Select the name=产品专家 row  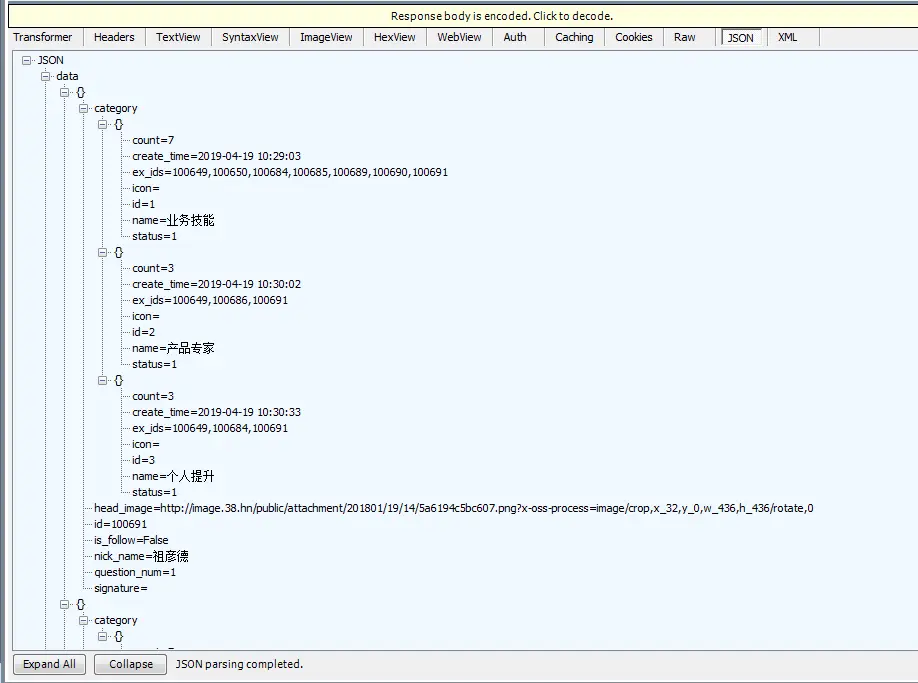click(x=173, y=348)
